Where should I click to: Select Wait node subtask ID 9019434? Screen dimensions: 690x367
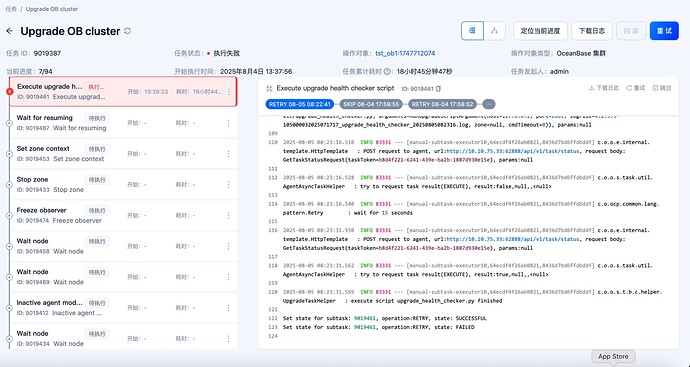pyautogui.click(x=123, y=338)
